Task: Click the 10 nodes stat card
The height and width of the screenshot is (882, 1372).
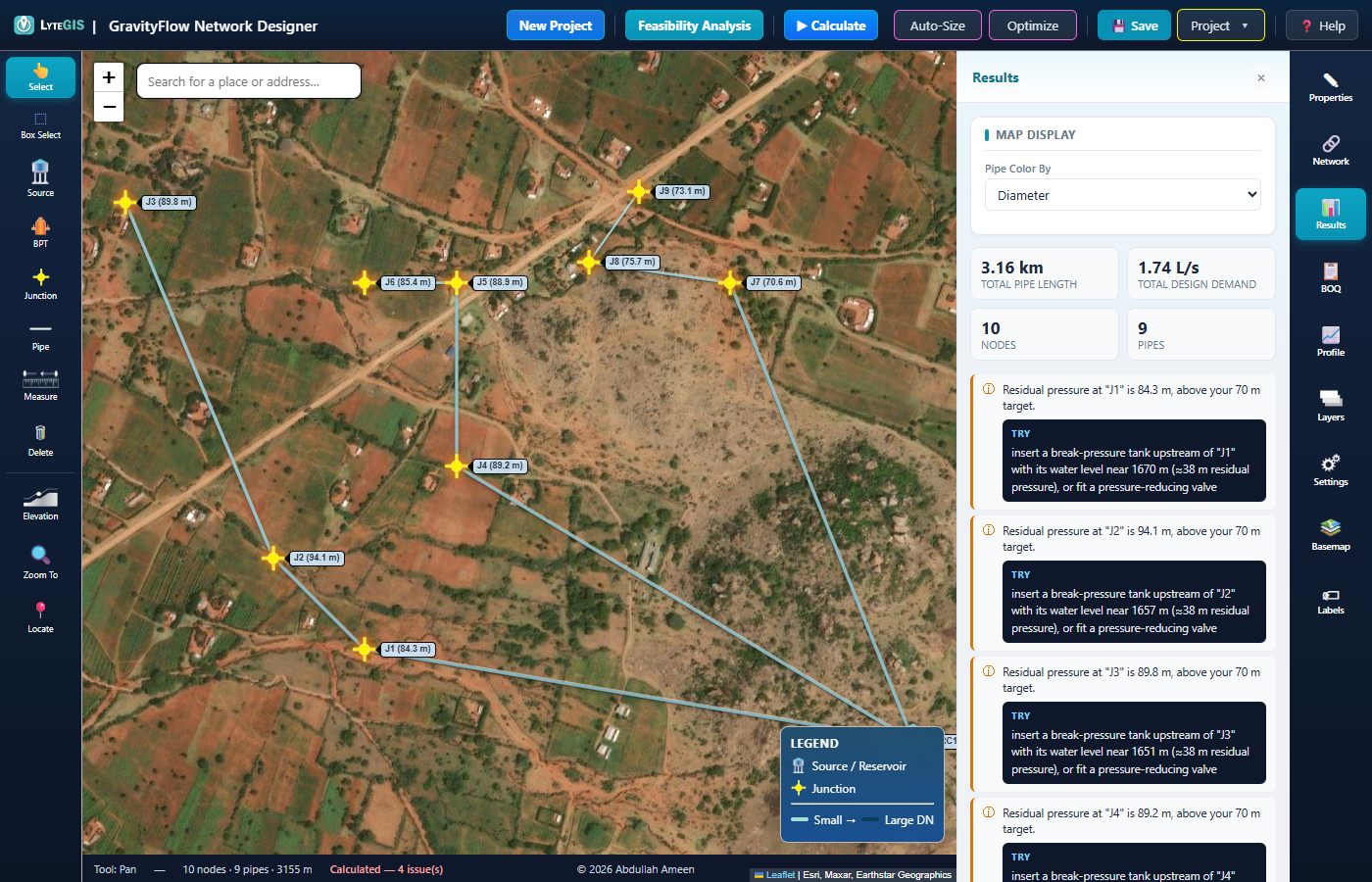Action: click(x=1045, y=334)
